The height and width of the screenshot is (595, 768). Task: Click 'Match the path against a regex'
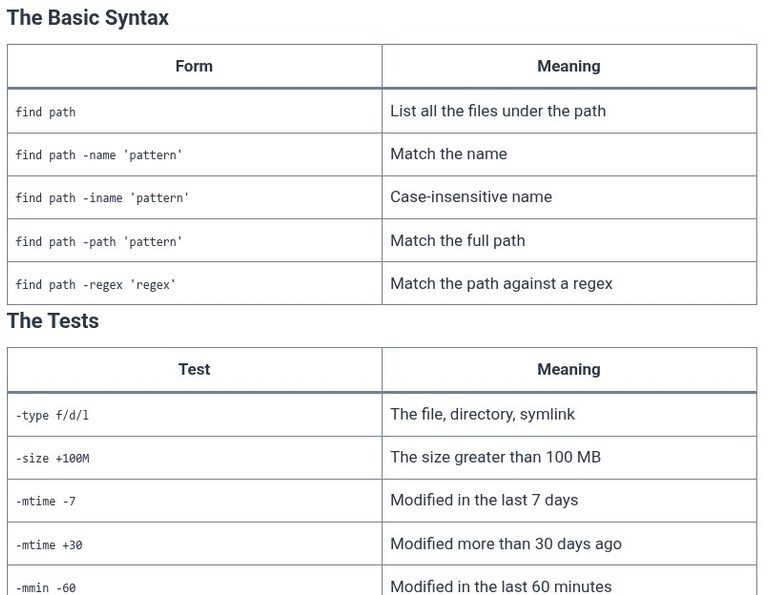coord(501,284)
